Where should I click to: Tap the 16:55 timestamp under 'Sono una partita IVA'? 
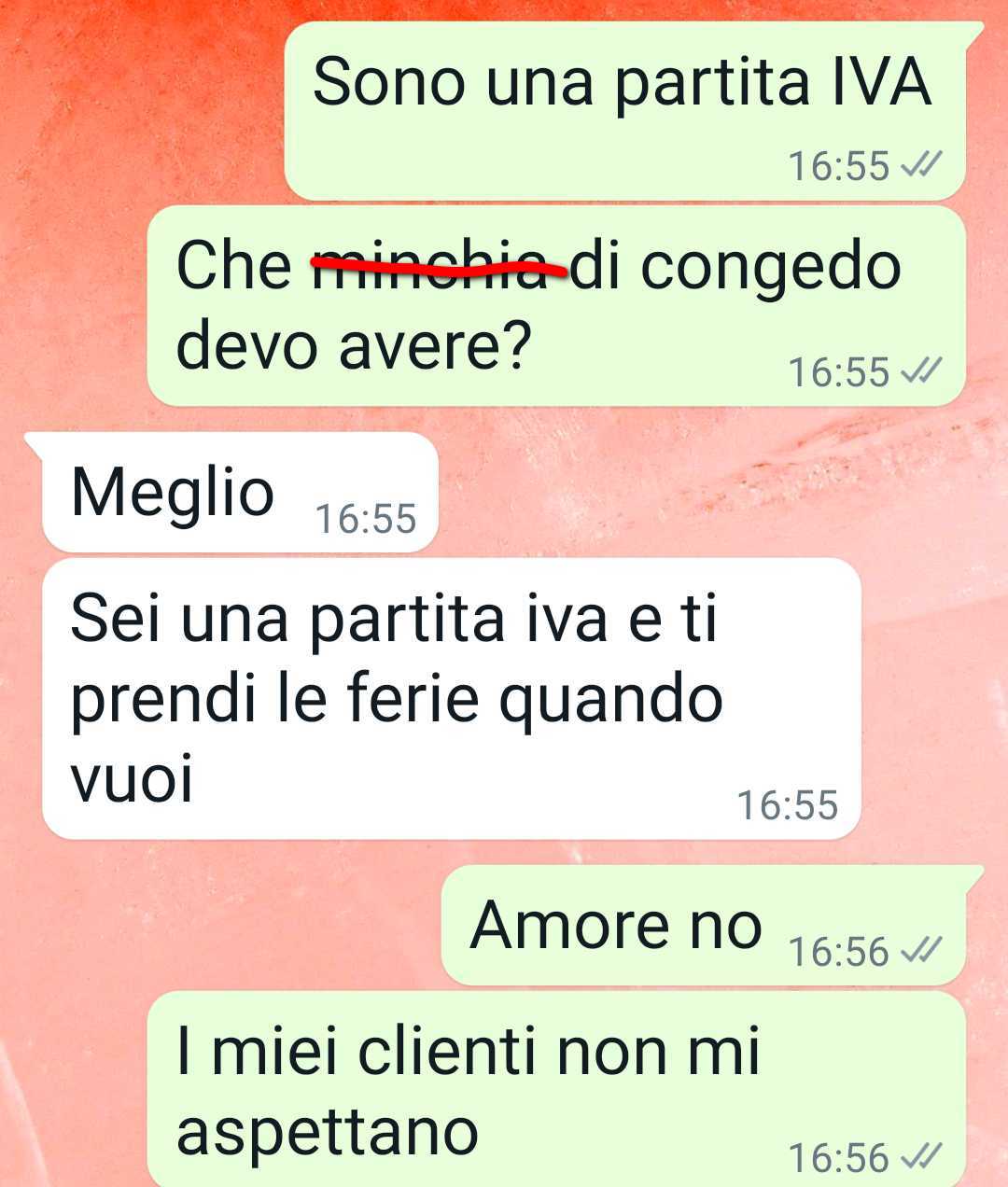(x=839, y=166)
